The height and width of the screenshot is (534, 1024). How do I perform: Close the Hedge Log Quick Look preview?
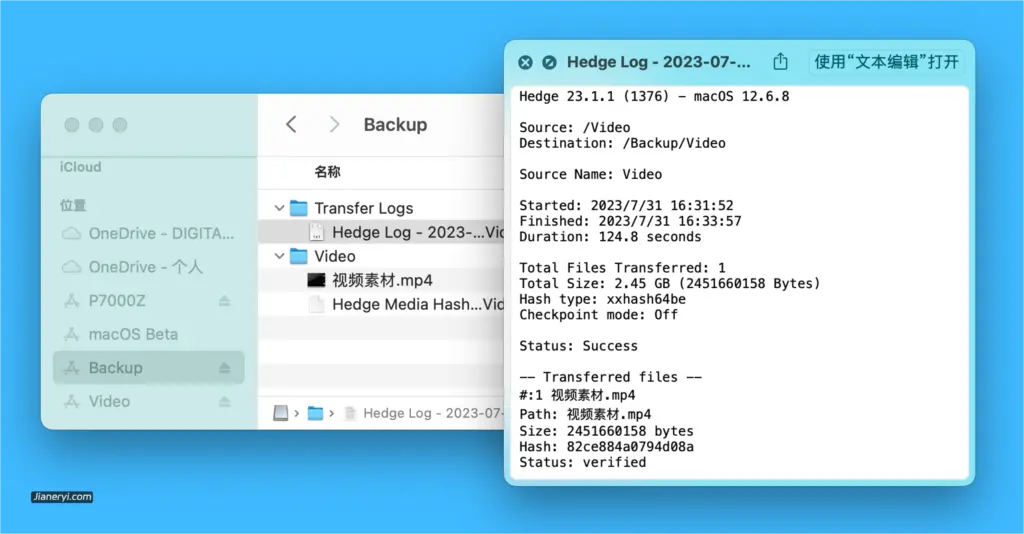(525, 62)
